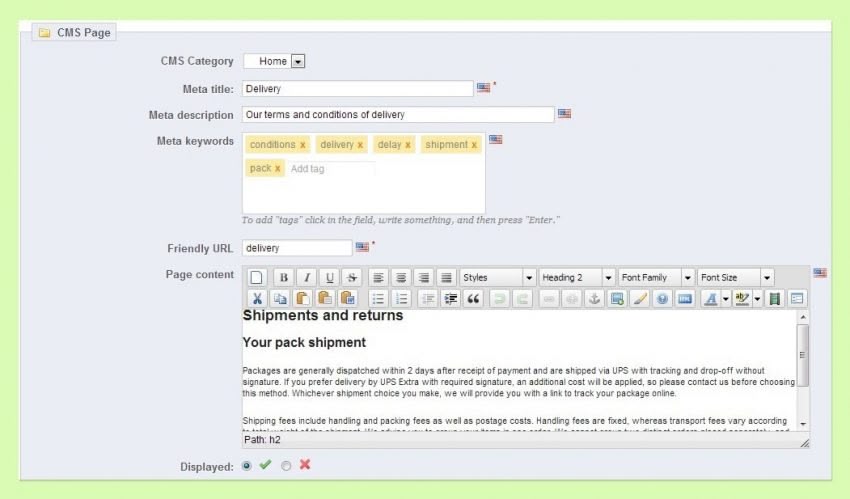Click the Copy icon

(280, 299)
